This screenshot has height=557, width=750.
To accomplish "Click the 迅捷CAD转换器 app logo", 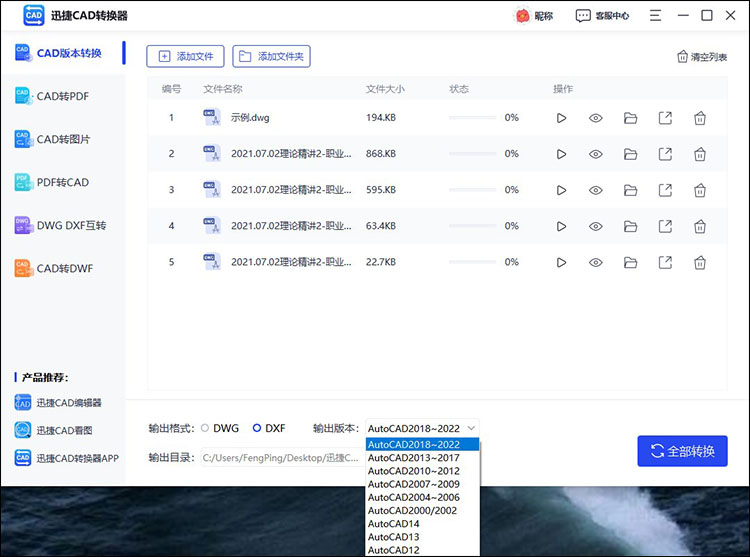I will tap(33, 15).
